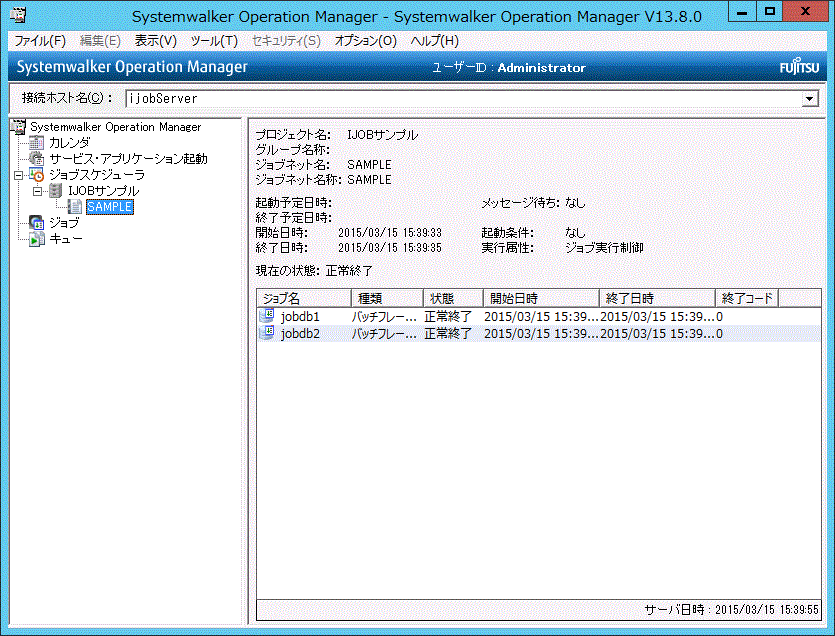Click the ジョブ node icon in the tree
835x636 pixels.
coord(38,223)
